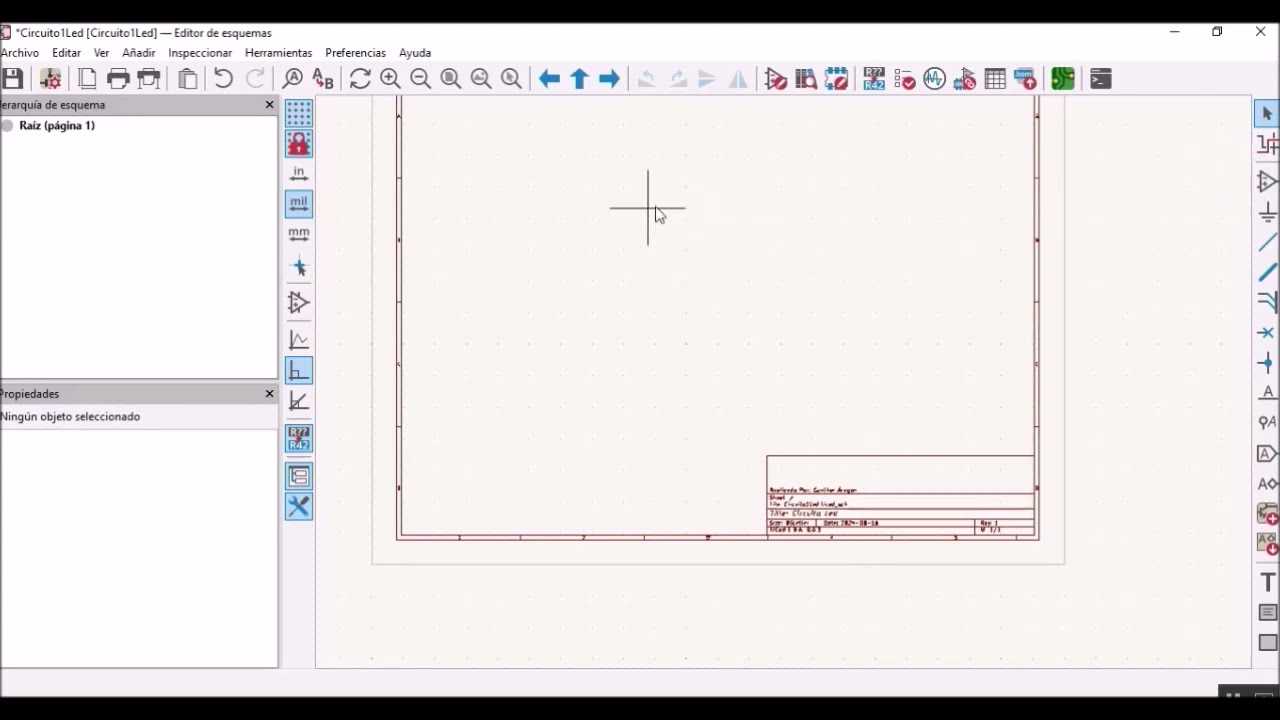Generate the bill of materials
This screenshot has width=1280, height=720.
click(1025, 79)
